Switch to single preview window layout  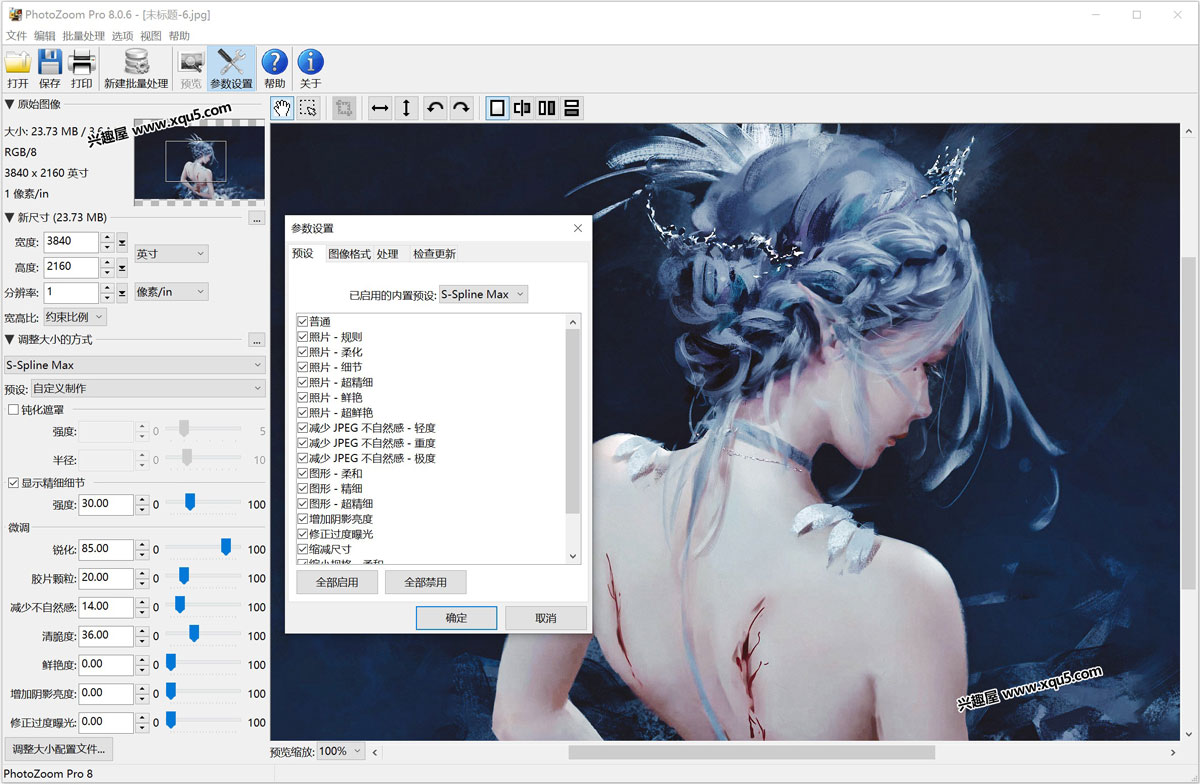[x=497, y=108]
